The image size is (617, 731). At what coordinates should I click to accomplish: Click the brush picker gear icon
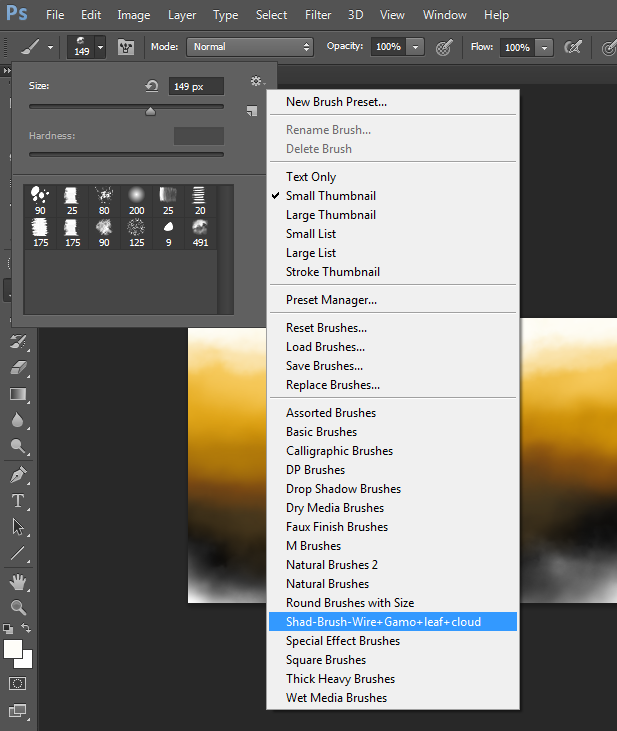pos(256,82)
